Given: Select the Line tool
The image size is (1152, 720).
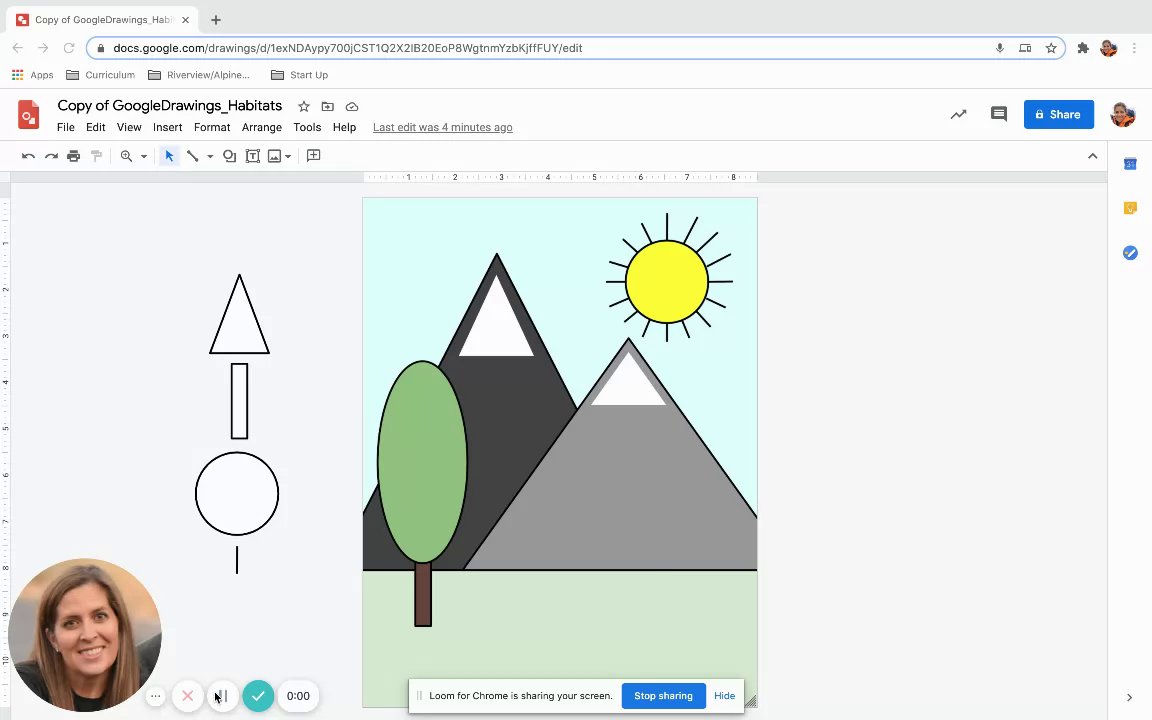Looking at the screenshot, I should [193, 156].
